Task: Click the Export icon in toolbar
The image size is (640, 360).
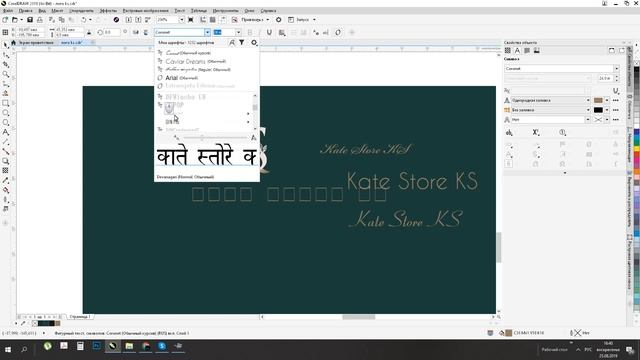Action: (x=138, y=20)
